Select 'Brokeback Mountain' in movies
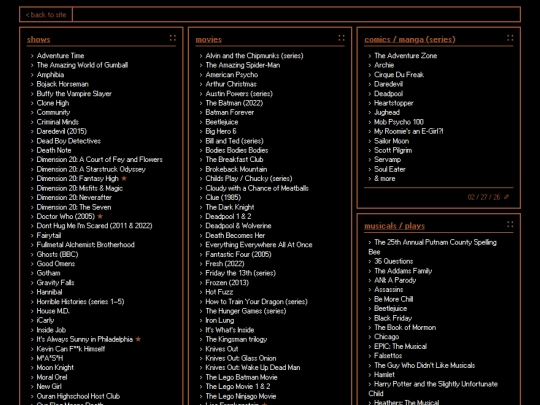This screenshot has width=540, height=405. [x=236, y=169]
